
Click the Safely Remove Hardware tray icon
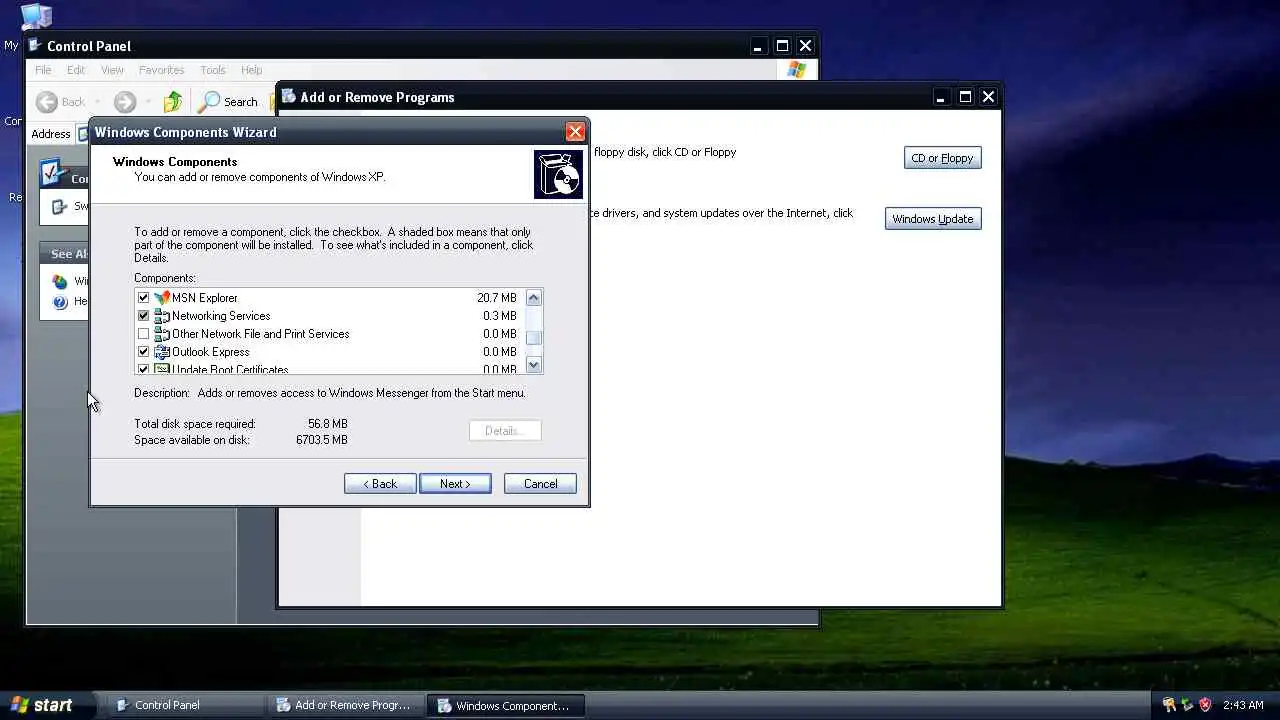(1187, 705)
